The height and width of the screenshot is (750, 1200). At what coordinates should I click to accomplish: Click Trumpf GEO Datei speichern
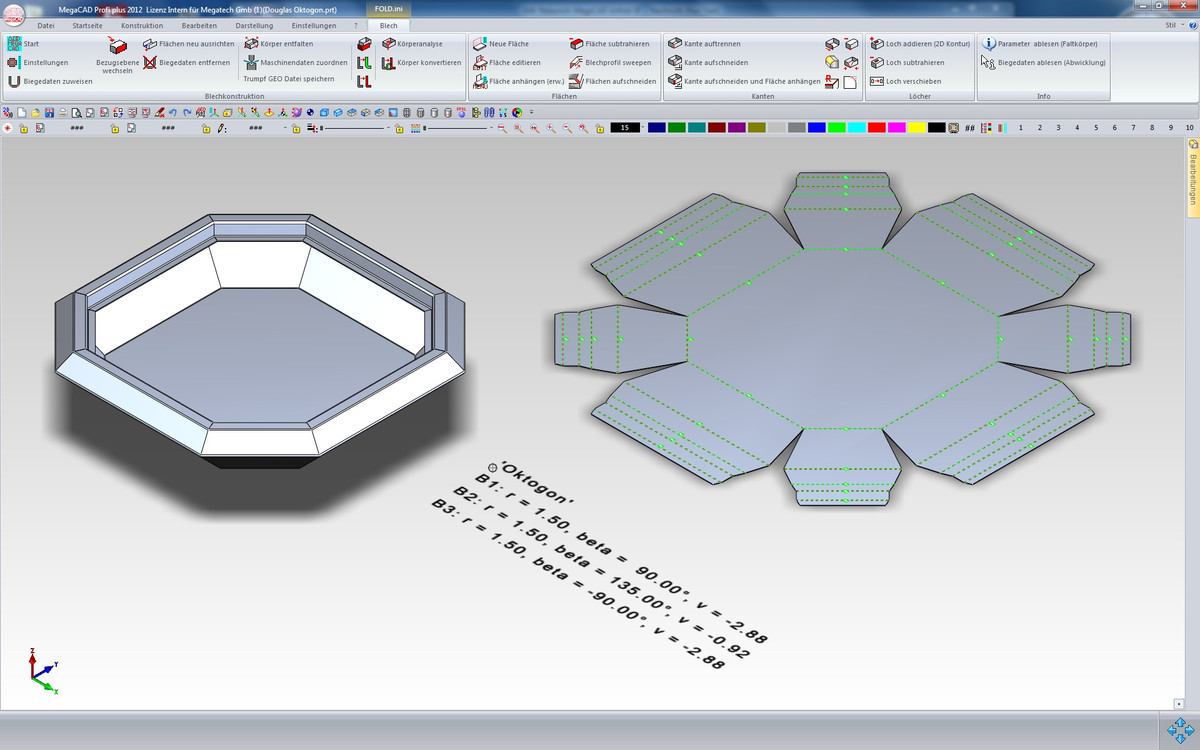(289, 78)
